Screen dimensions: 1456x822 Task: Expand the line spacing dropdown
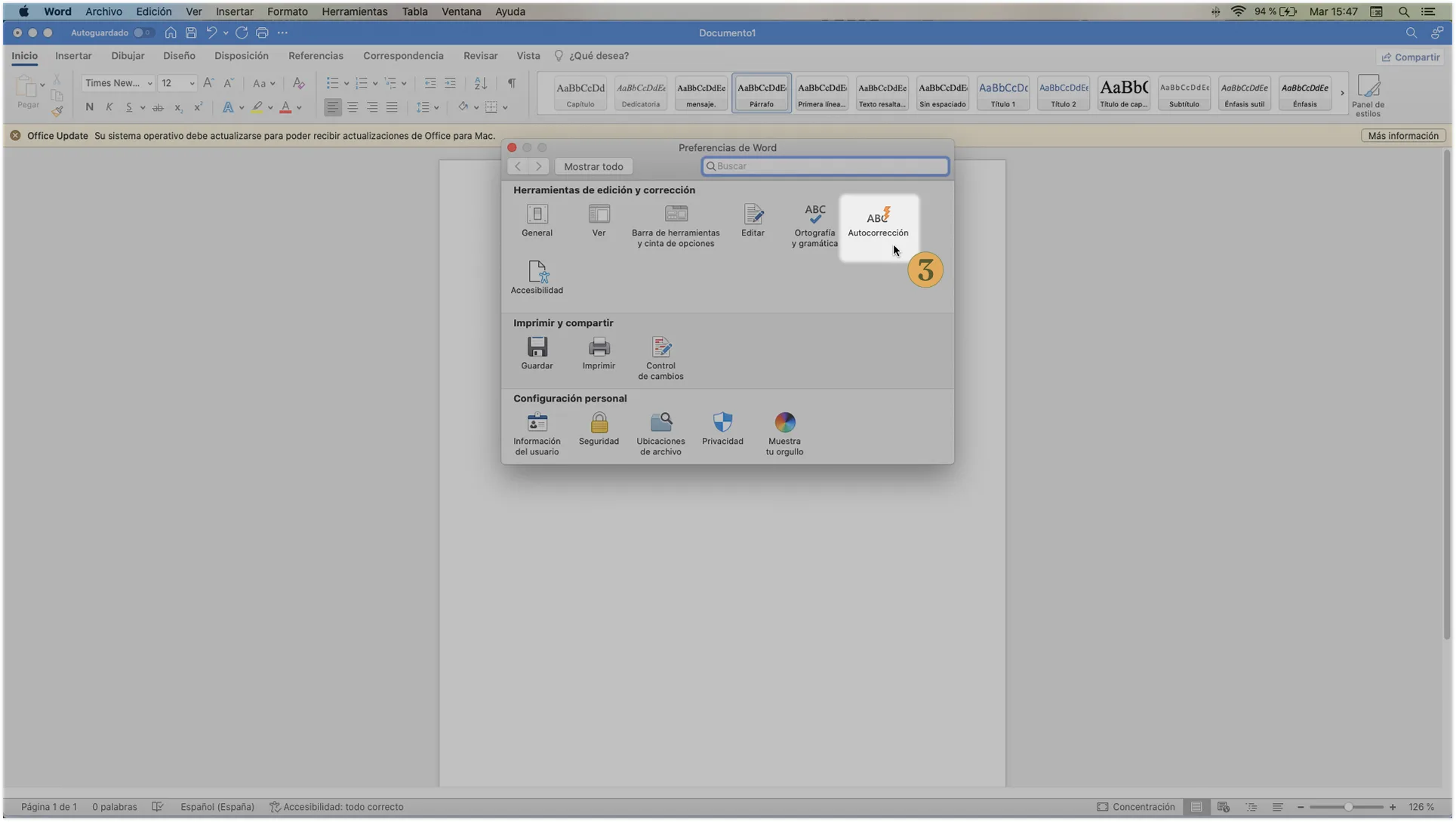click(436, 108)
